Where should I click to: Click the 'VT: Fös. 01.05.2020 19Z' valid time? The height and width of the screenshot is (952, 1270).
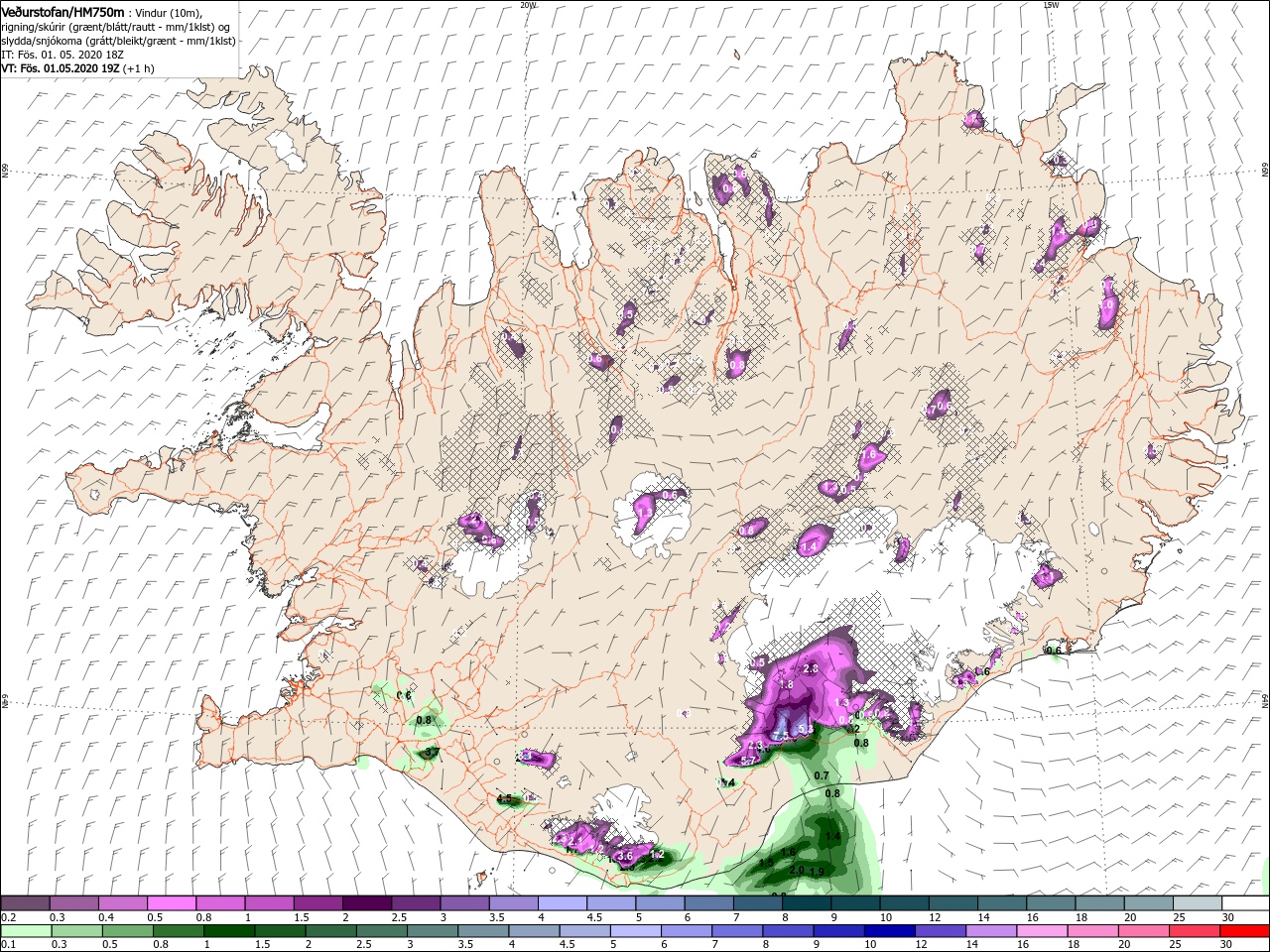(x=61, y=68)
